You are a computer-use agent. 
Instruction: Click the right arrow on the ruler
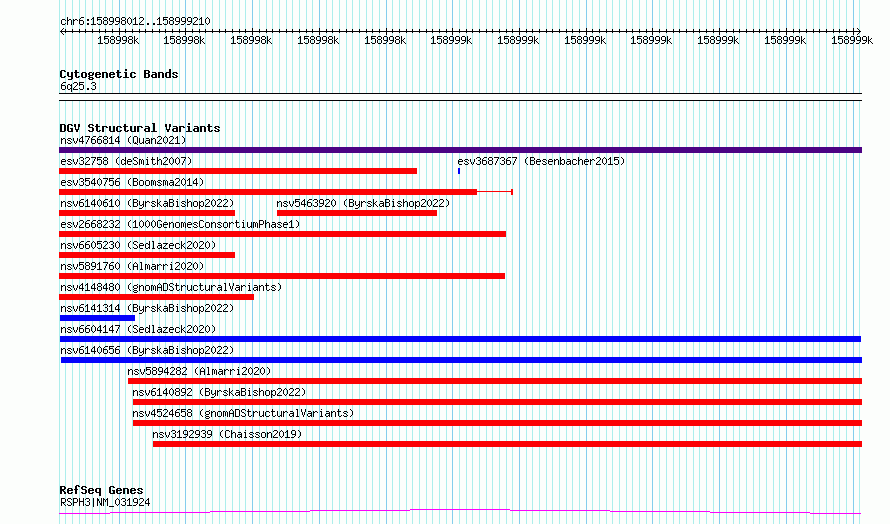coord(858,32)
